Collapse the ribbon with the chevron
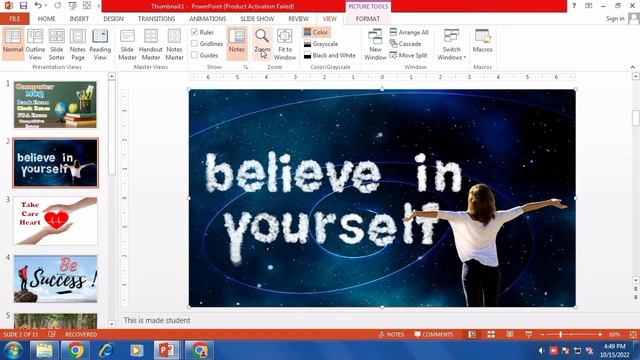The height and width of the screenshot is (360, 640). click(633, 67)
